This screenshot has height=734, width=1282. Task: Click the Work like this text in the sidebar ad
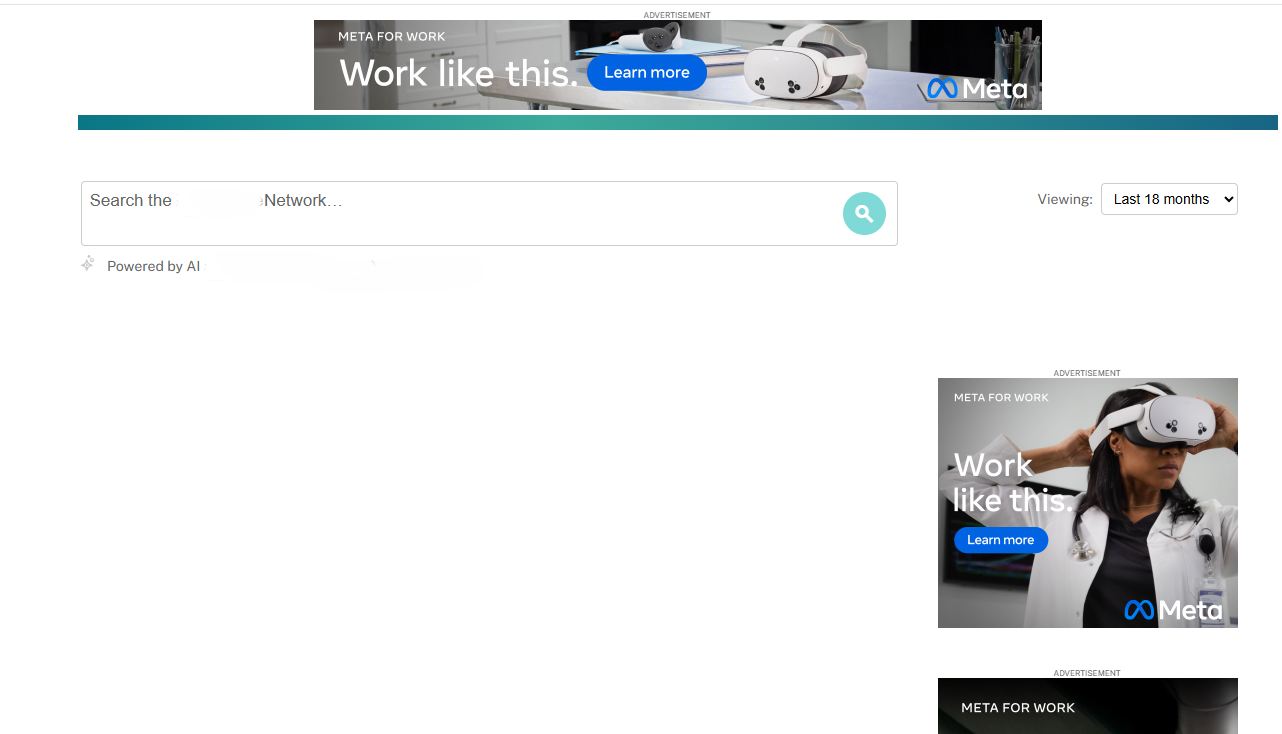click(x=1010, y=482)
